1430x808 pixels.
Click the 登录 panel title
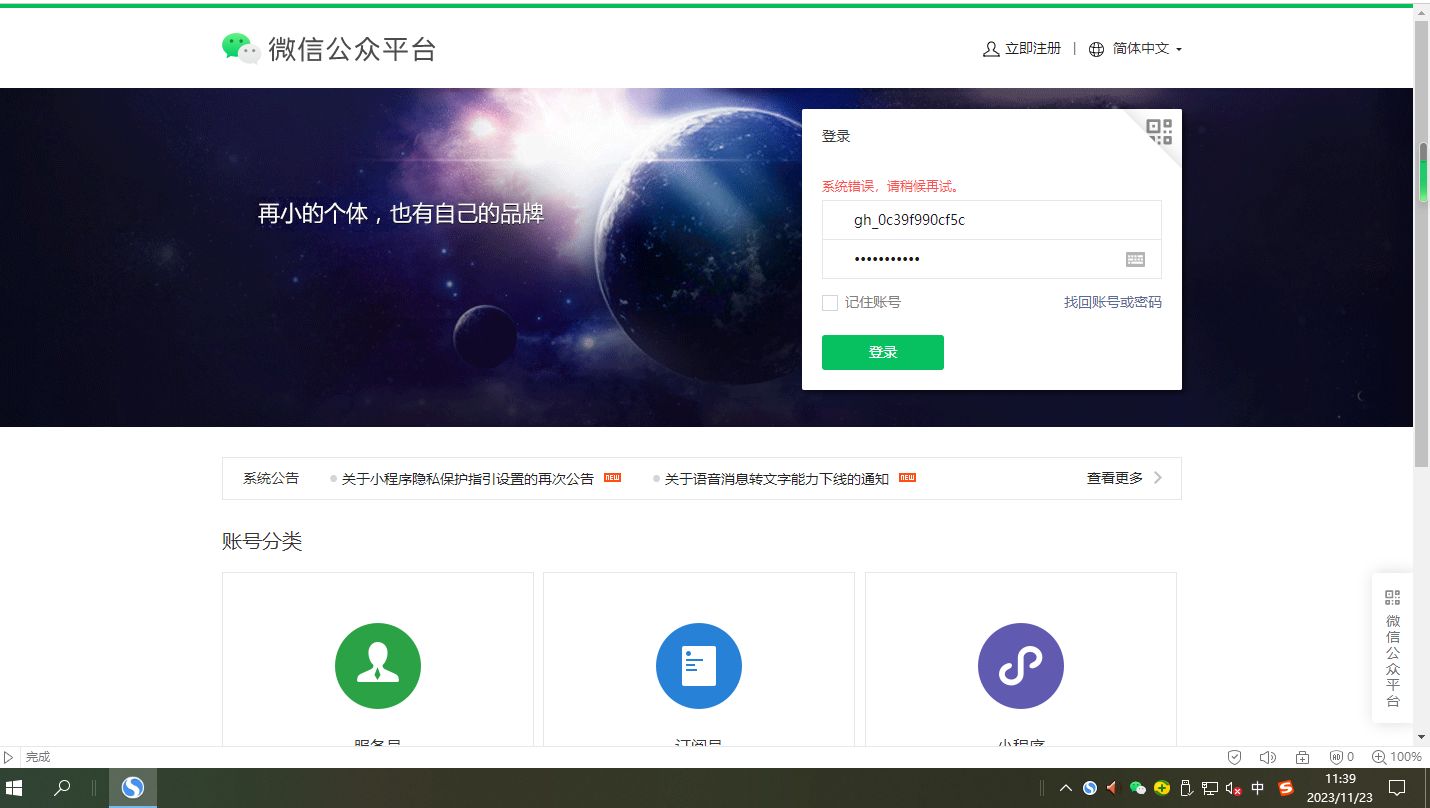pos(836,136)
